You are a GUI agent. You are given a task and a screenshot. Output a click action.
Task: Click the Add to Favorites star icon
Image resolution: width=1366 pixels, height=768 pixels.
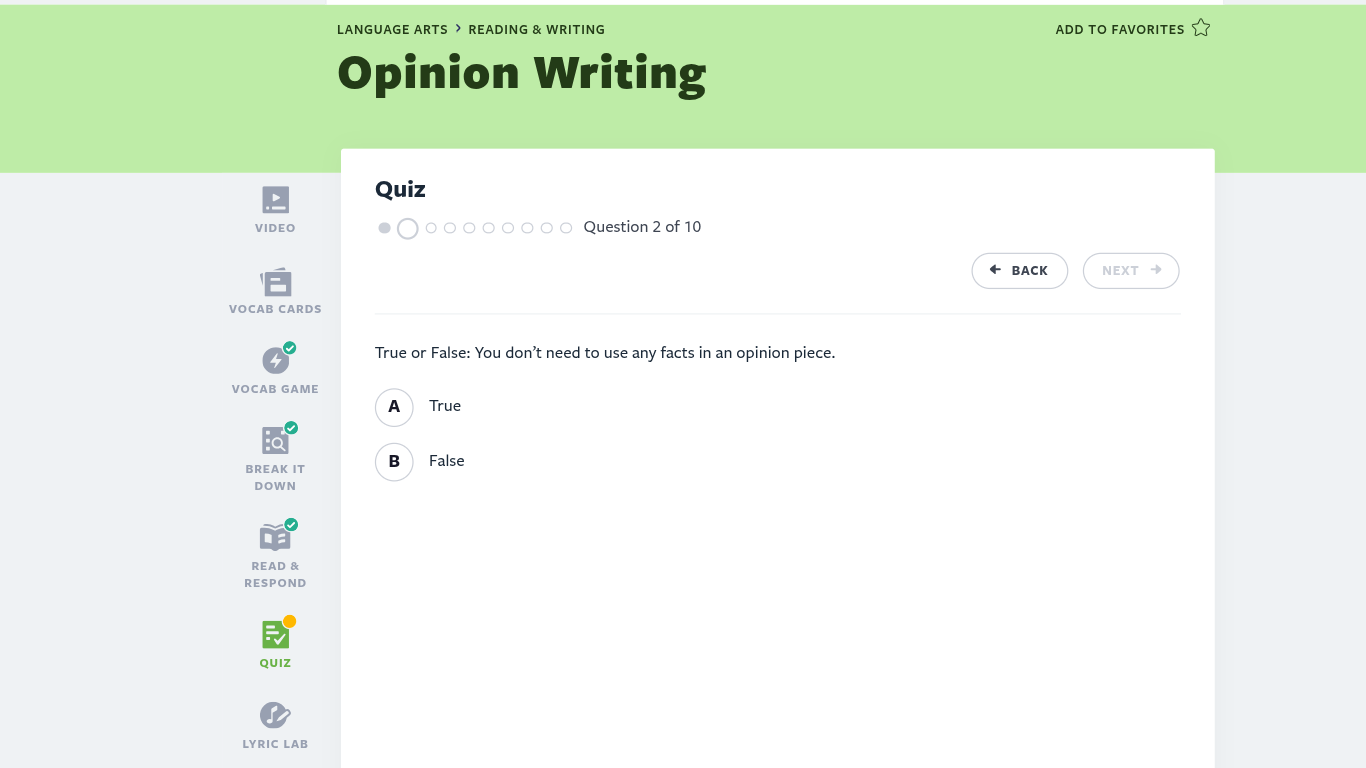1201,28
